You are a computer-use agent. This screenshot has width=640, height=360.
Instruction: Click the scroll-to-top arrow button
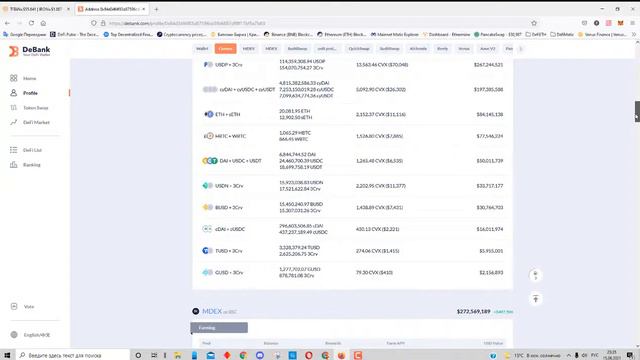click(x=536, y=299)
